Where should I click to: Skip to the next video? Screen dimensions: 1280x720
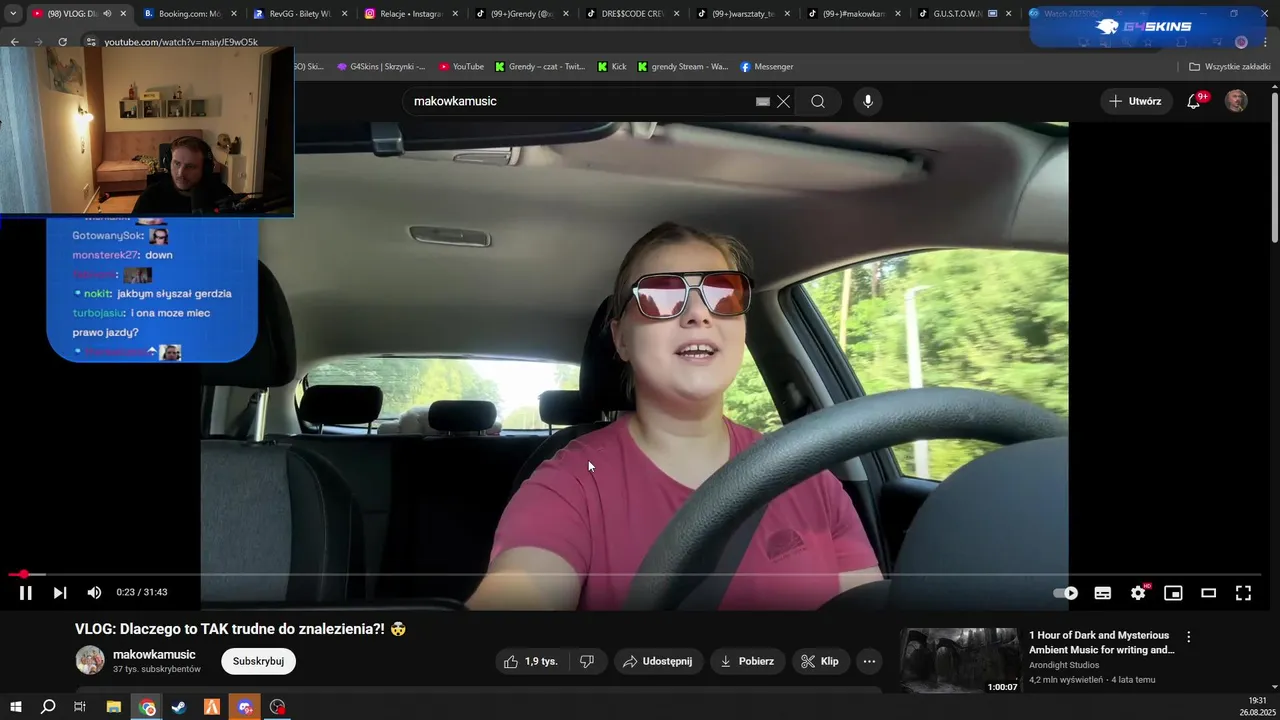[x=60, y=593]
